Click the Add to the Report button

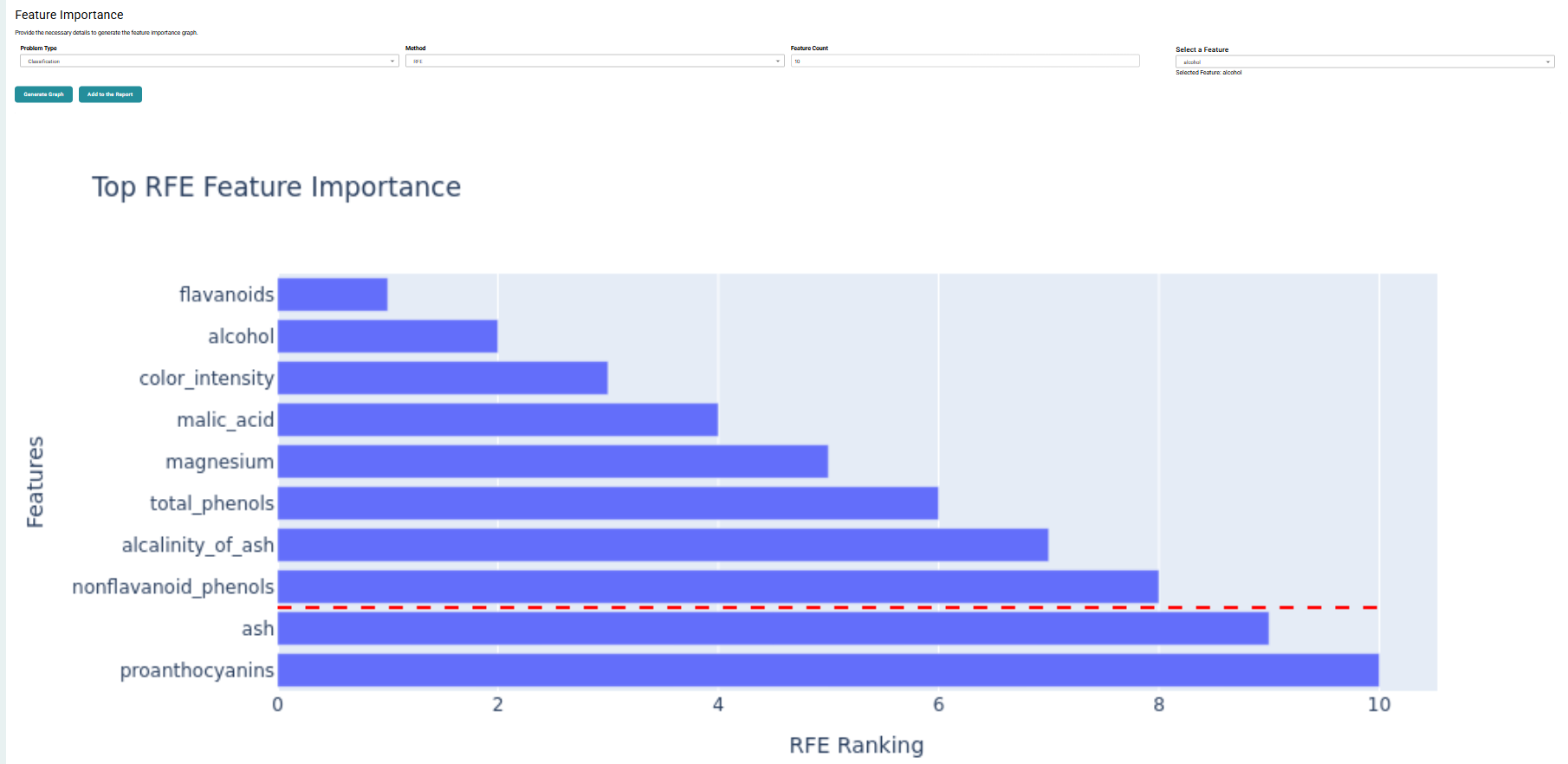click(110, 94)
